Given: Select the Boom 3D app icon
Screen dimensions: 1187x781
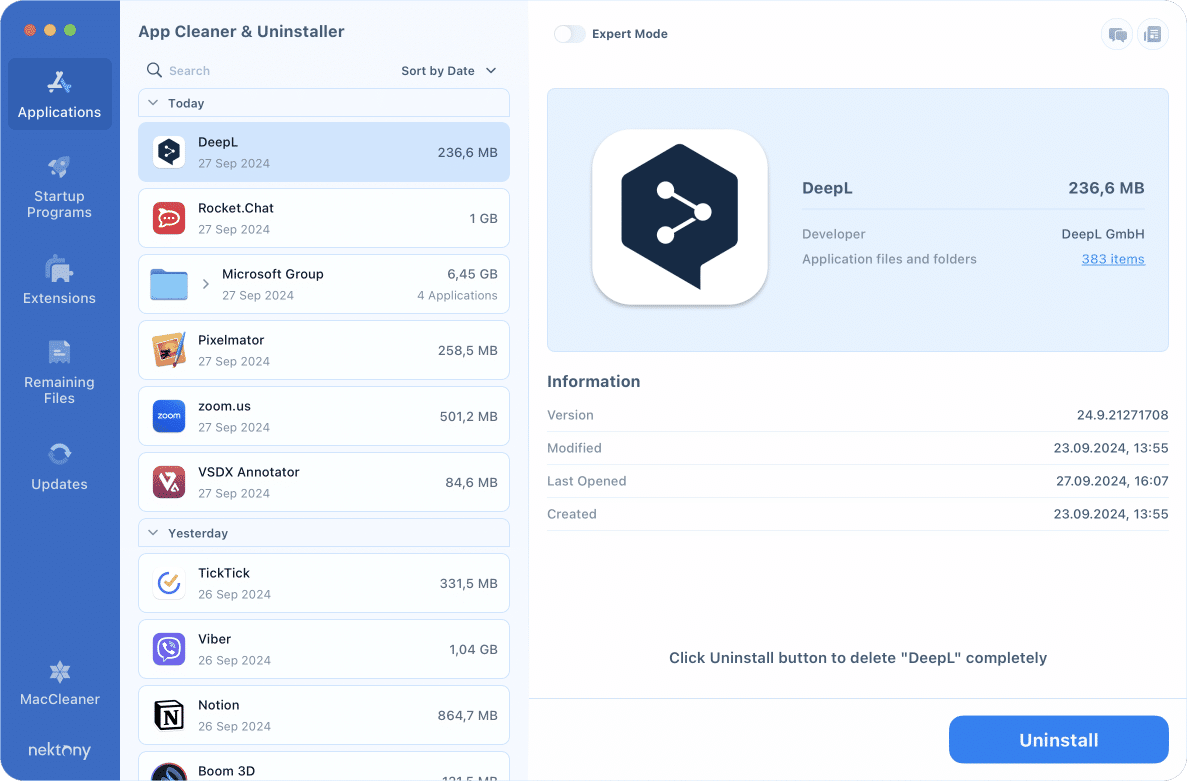Looking at the screenshot, I should pyautogui.click(x=169, y=772).
